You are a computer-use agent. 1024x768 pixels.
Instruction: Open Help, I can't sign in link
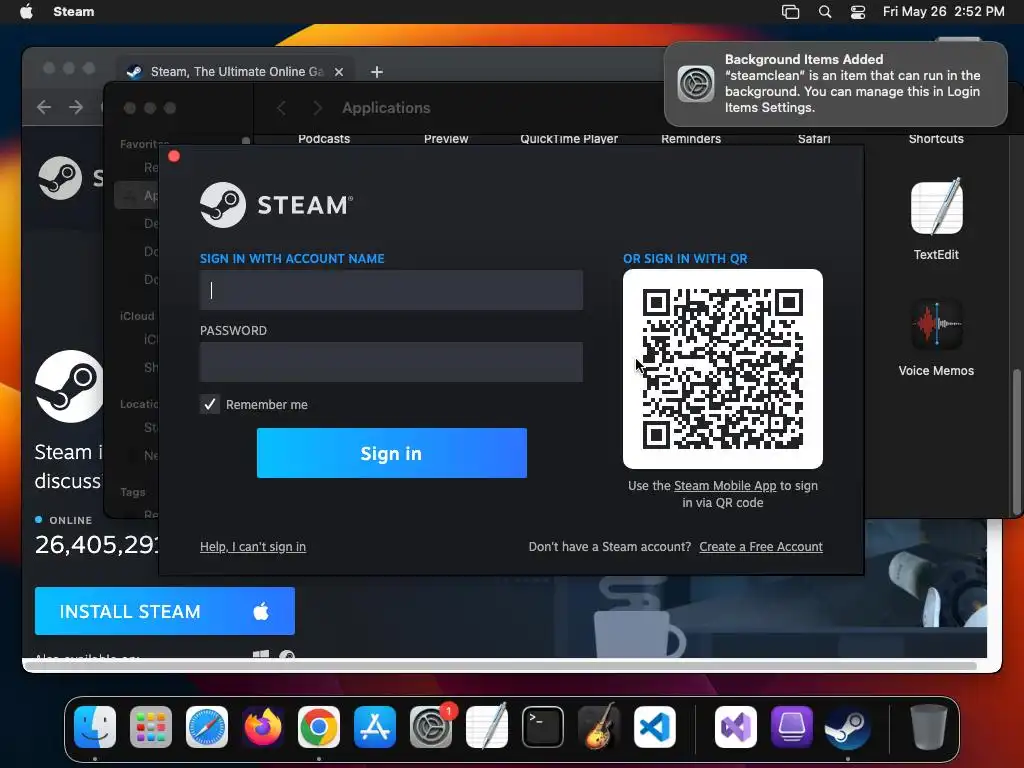[x=253, y=547]
